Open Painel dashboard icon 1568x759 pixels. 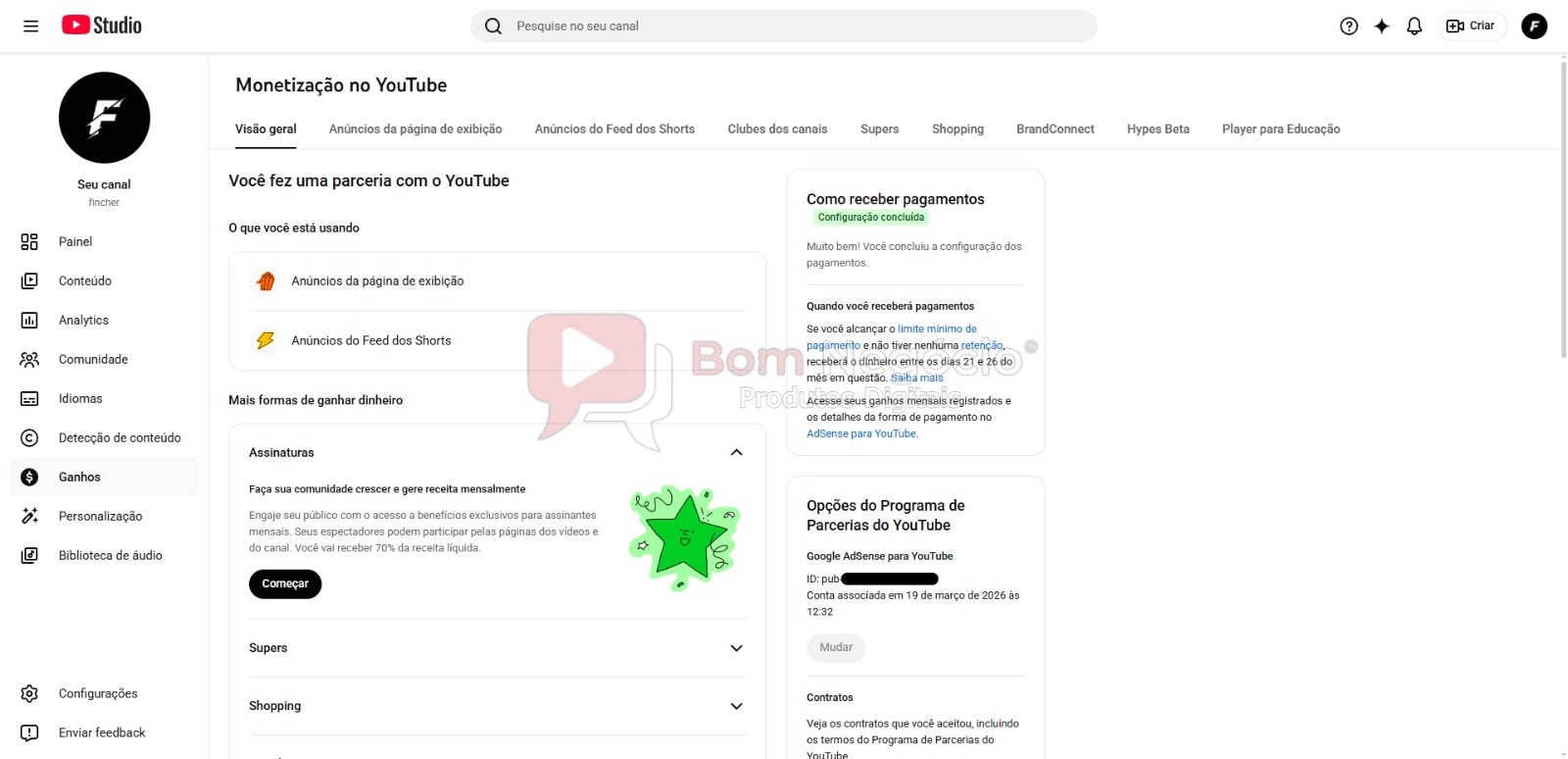(x=29, y=241)
